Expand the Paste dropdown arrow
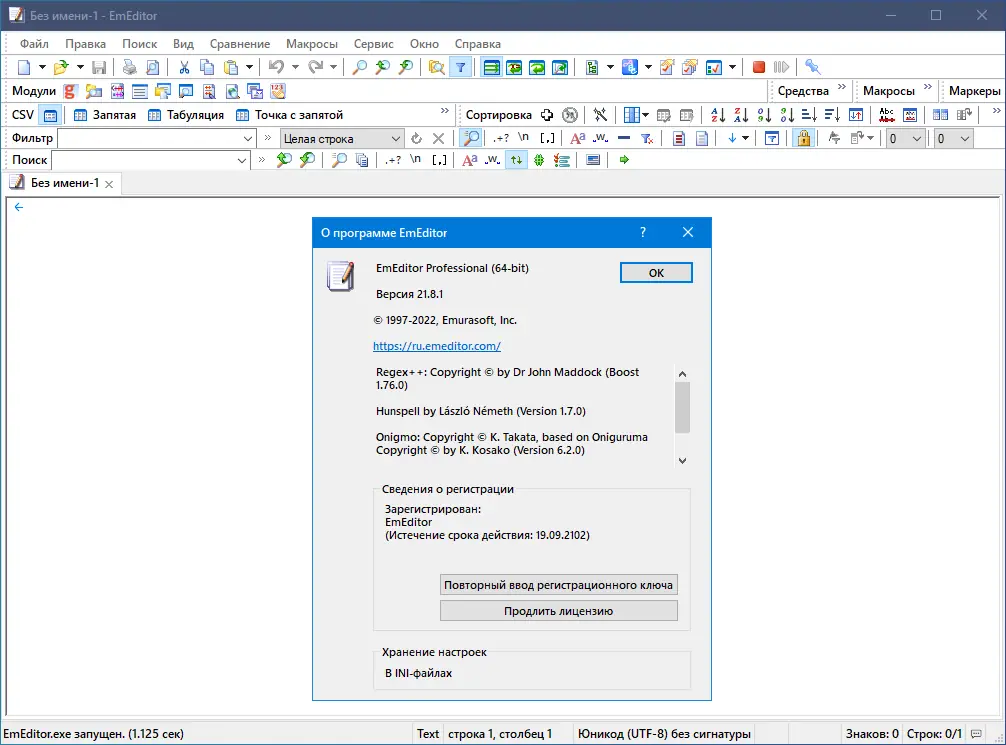The height and width of the screenshot is (745, 1006). [x=249, y=67]
